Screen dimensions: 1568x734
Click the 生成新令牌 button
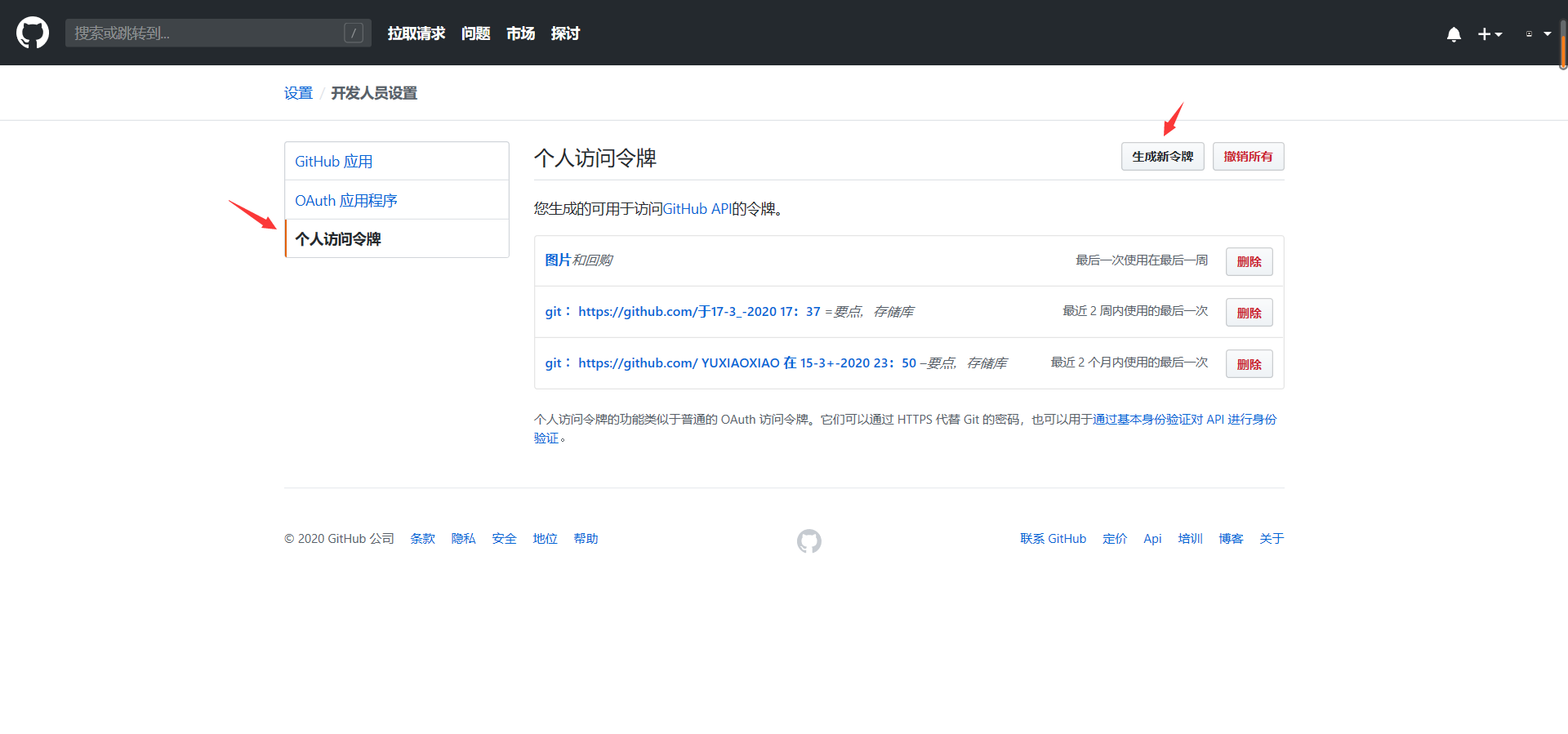pos(1163,156)
